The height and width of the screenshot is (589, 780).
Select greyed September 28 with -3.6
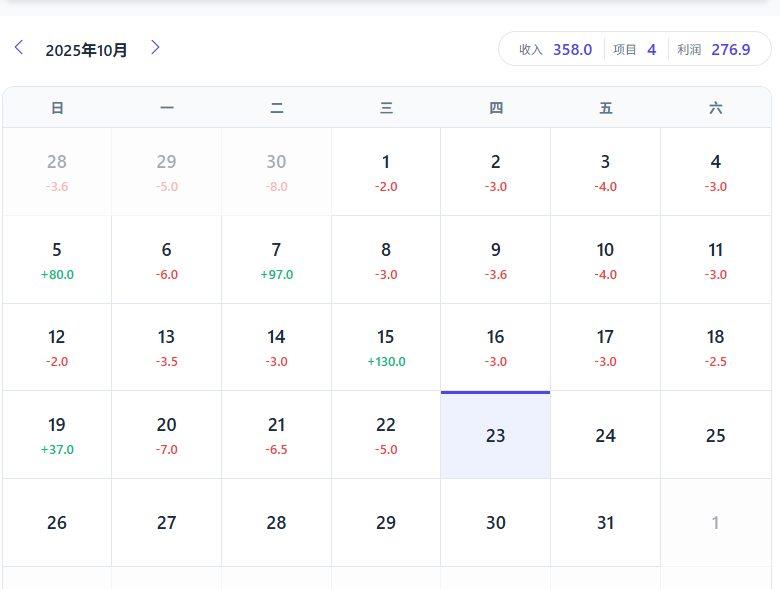(57, 172)
